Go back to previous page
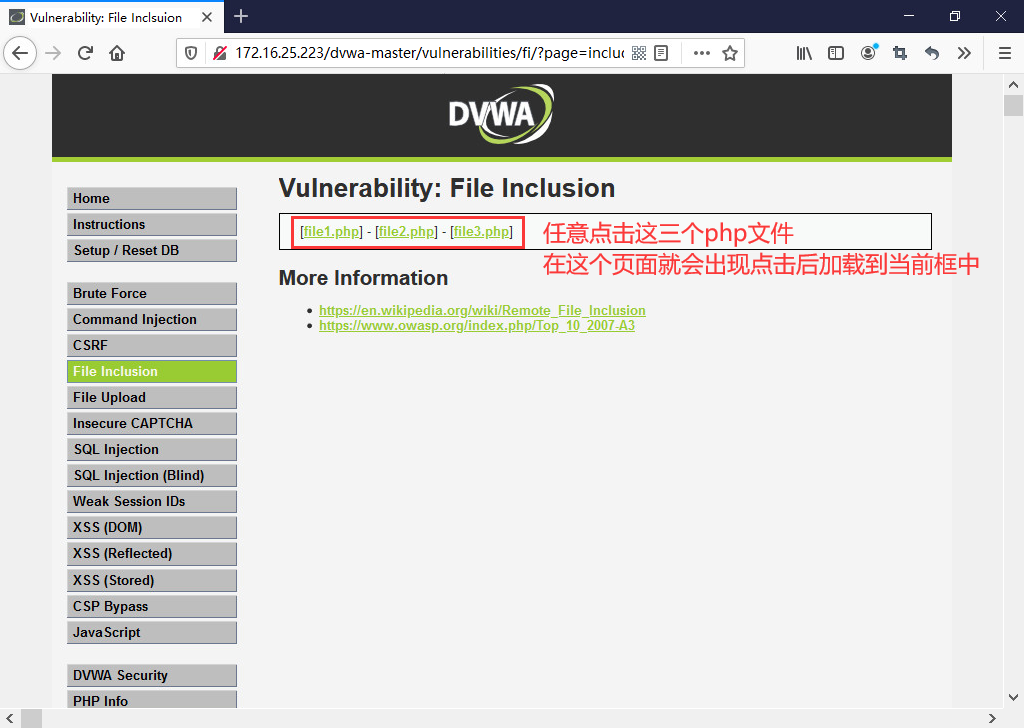This screenshot has width=1024, height=728. click(20, 53)
